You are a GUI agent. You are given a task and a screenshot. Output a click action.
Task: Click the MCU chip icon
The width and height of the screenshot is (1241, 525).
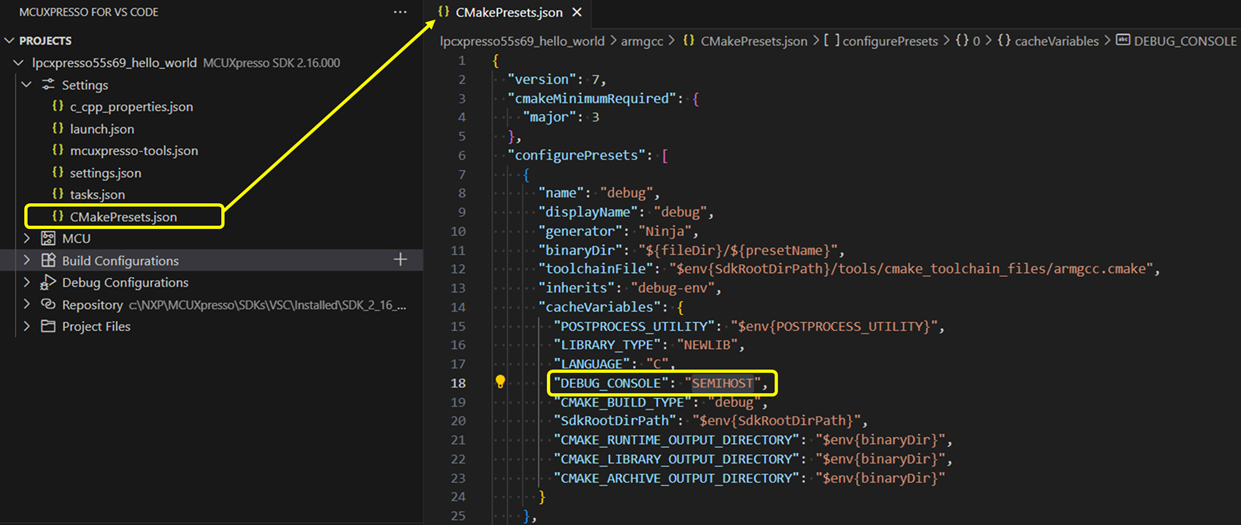pyautogui.click(x=47, y=239)
